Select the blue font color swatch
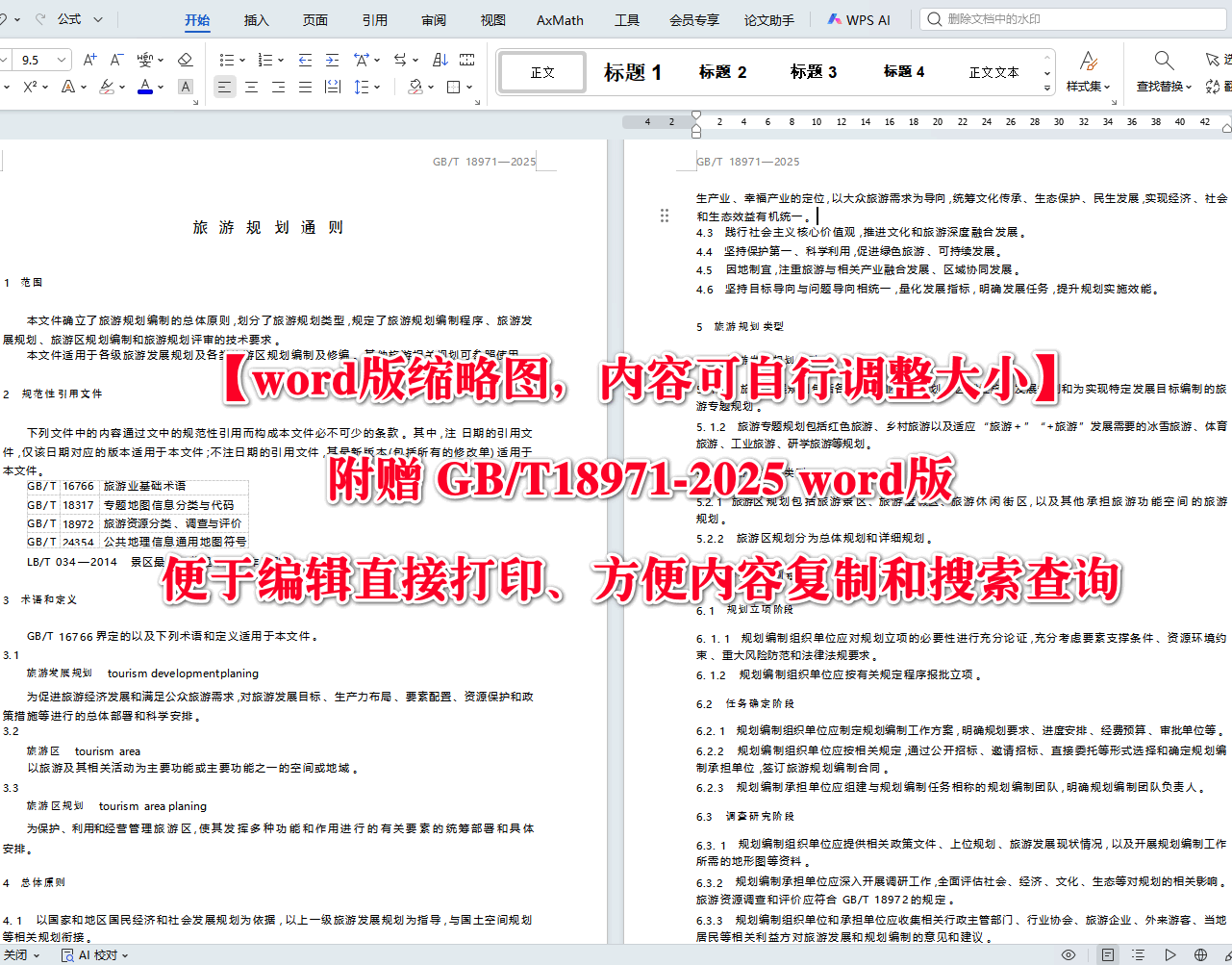Screen dimensions: 1232x965 point(145,87)
